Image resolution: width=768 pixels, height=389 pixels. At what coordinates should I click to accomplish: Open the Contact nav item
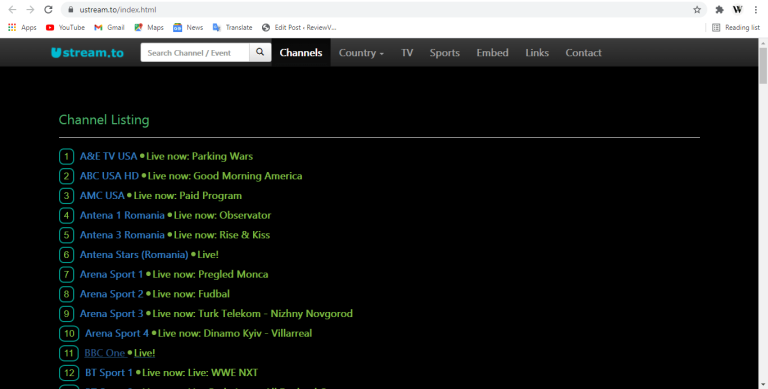[x=583, y=52]
